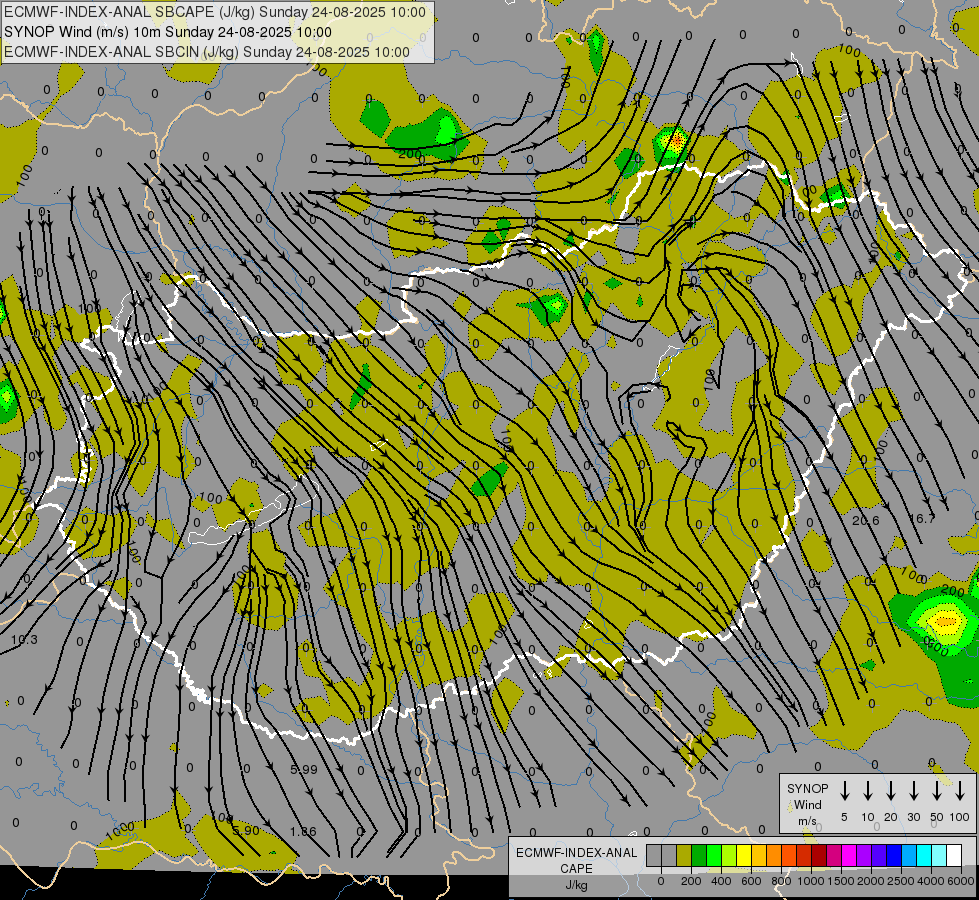This screenshot has width=979, height=900.
Task: Pick the dark red CAPE legend swatch
Action: pyautogui.click(x=819, y=855)
